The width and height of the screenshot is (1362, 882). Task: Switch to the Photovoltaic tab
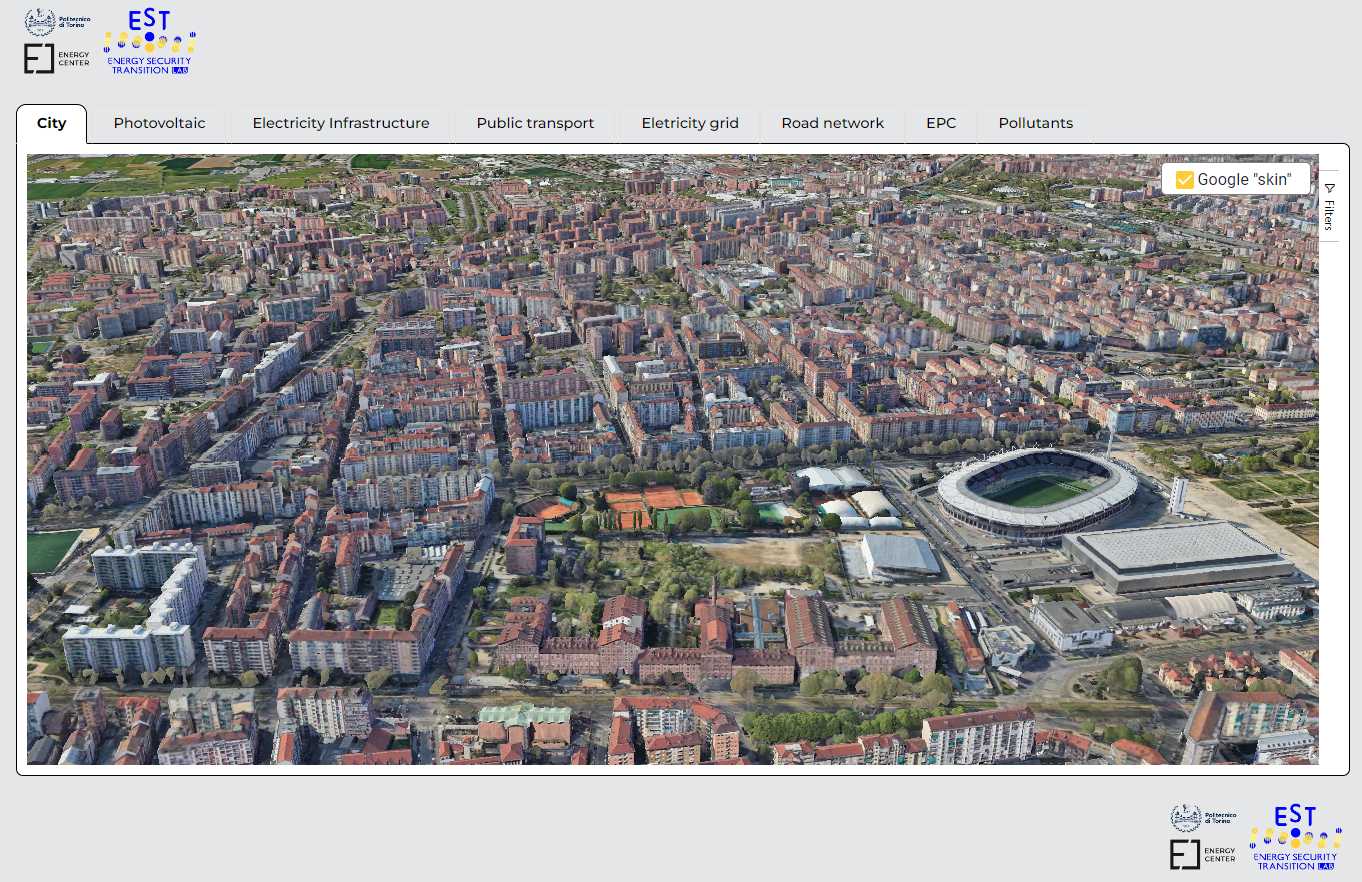159,123
